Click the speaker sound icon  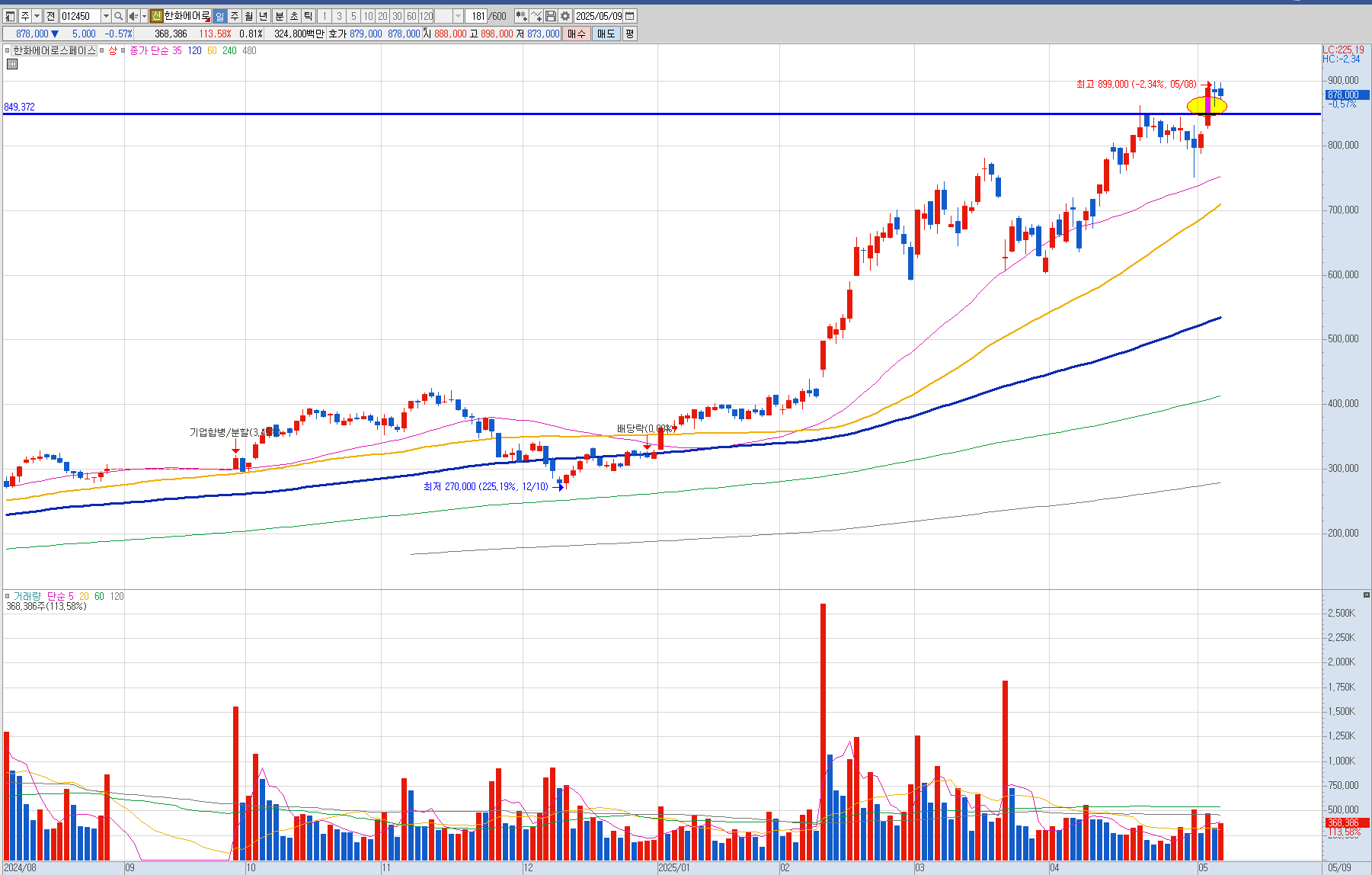pos(133,16)
